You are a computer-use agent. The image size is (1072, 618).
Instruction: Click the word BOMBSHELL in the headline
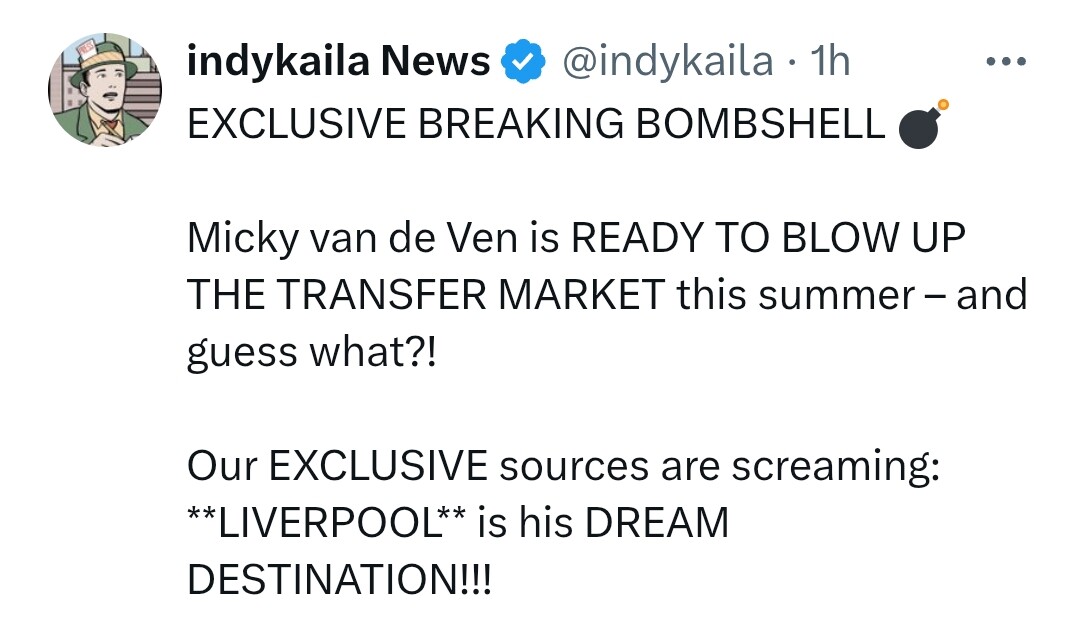[x=759, y=124]
